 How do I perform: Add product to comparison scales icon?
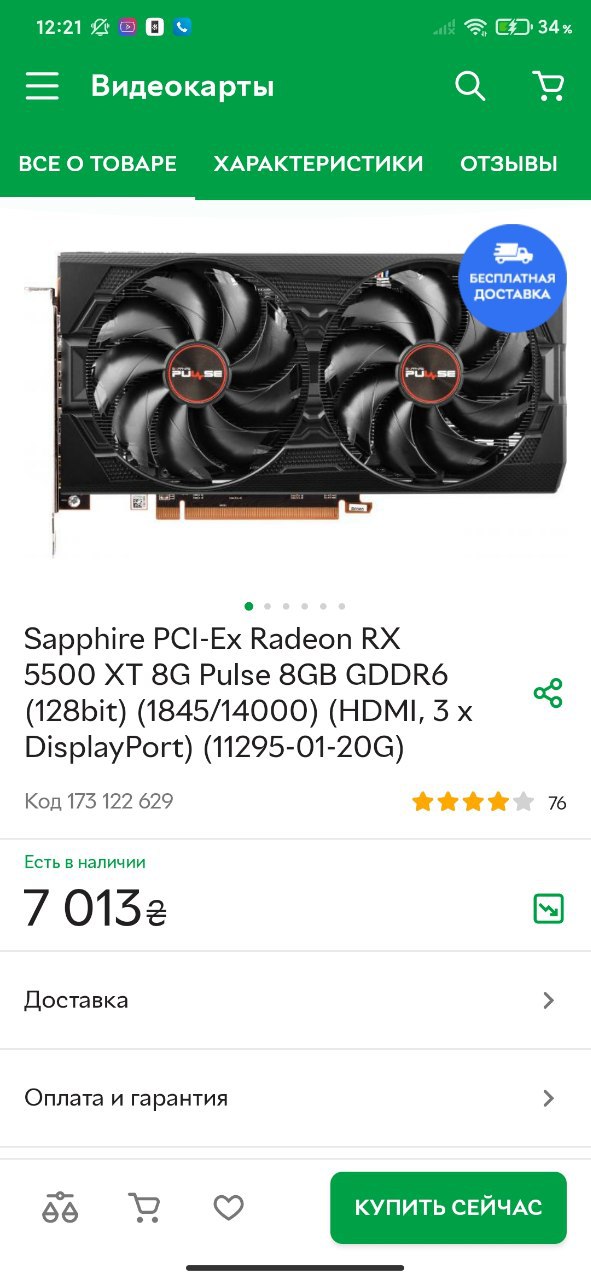pyautogui.click(x=60, y=1208)
